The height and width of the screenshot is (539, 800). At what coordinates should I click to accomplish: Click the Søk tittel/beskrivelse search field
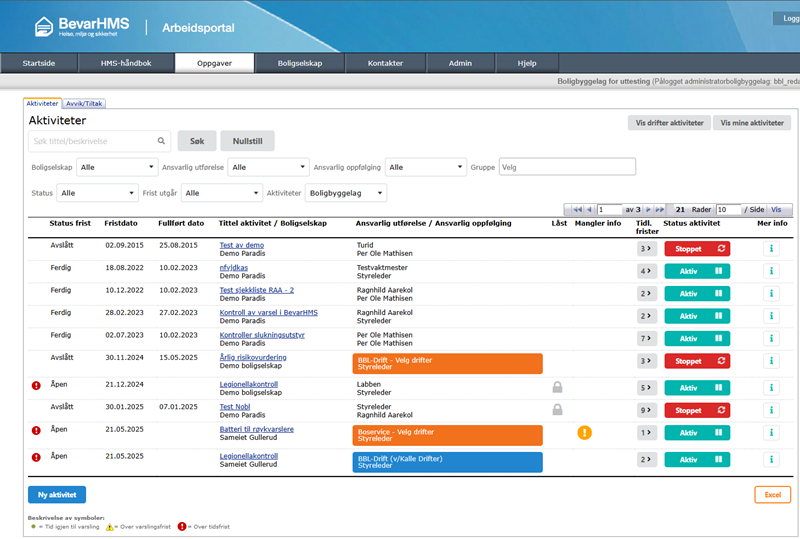[x=92, y=141]
